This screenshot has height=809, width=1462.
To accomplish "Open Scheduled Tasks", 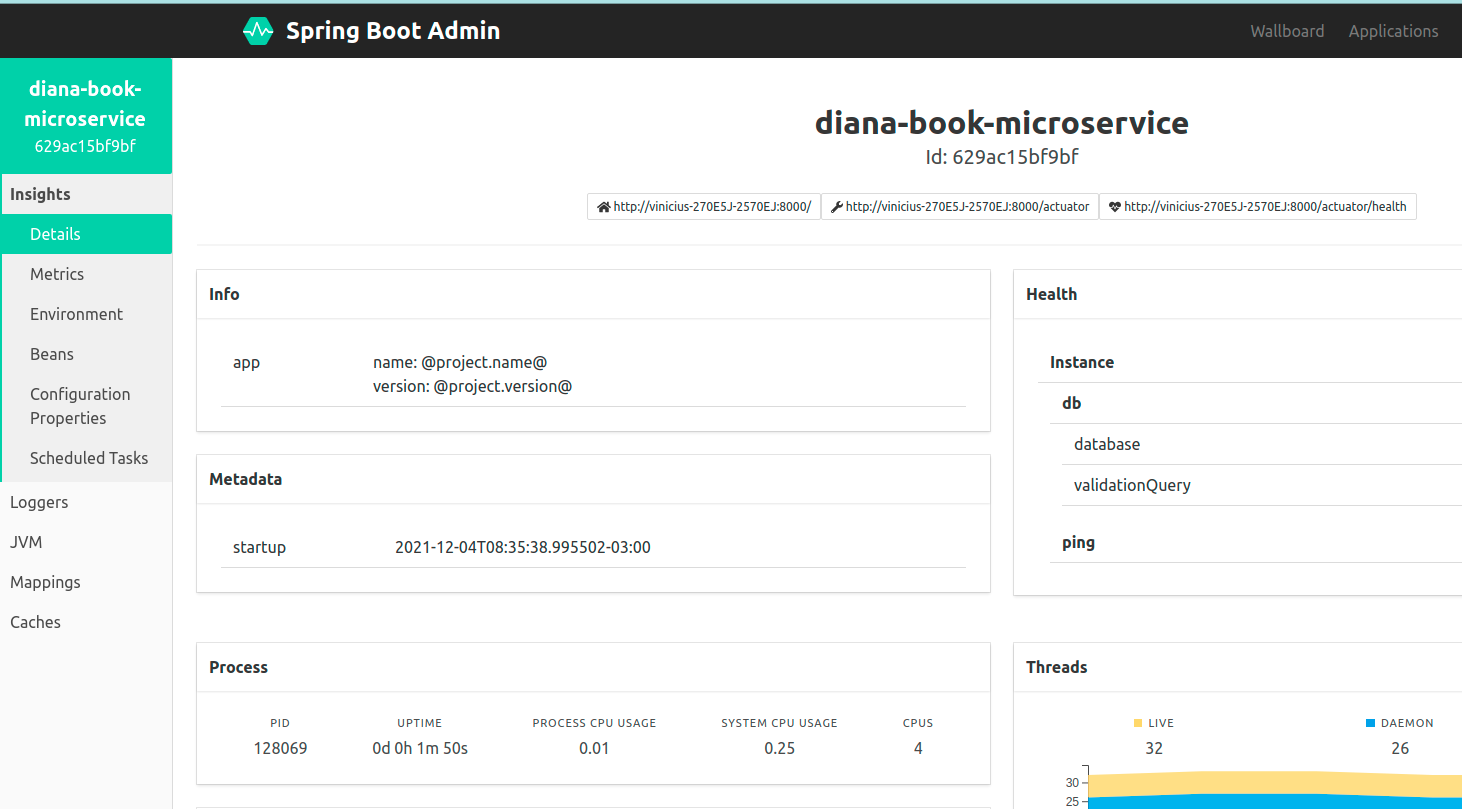I will tap(86, 458).
